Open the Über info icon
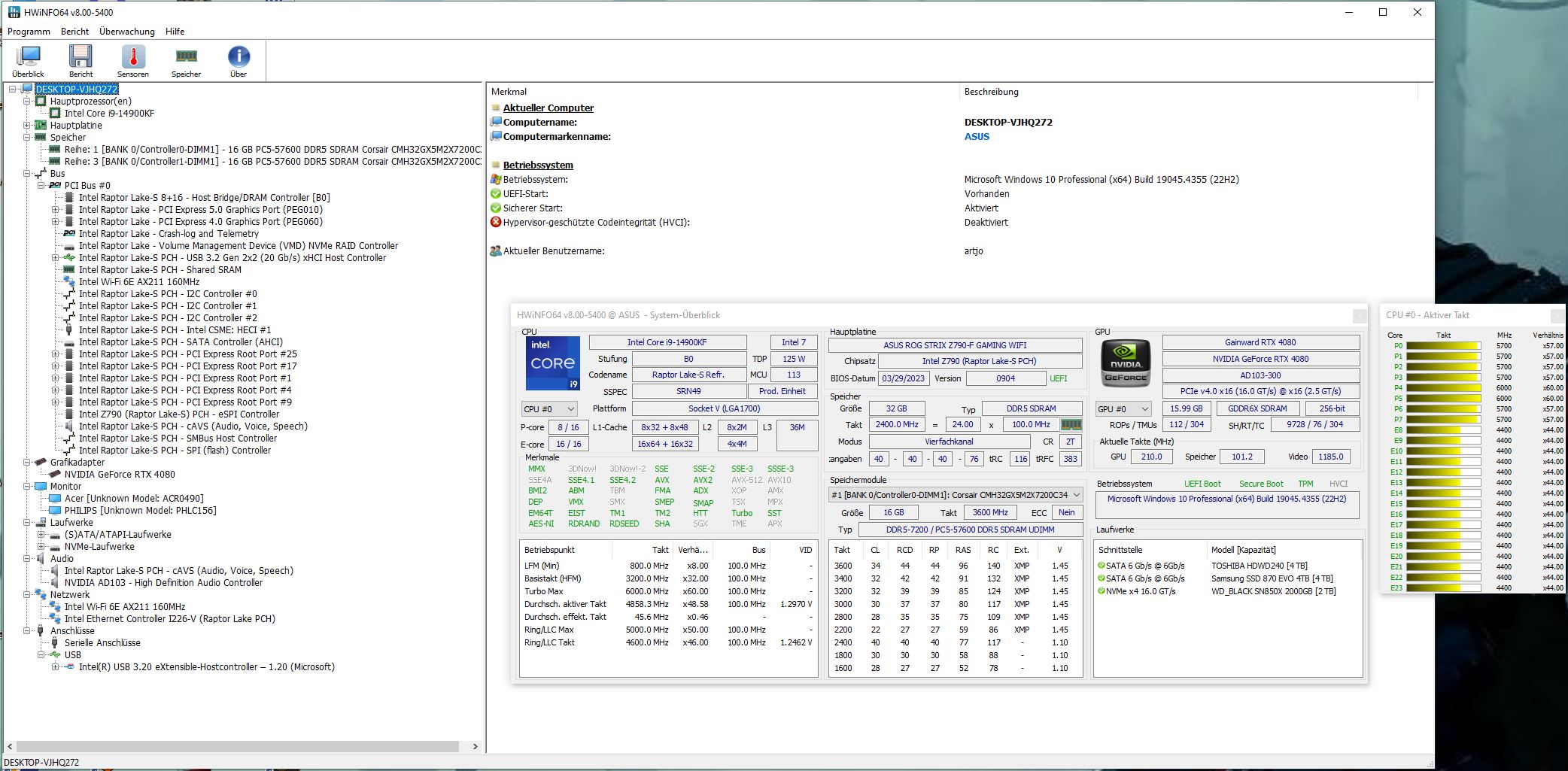Screen dimensions: 1568x771 tap(239, 60)
